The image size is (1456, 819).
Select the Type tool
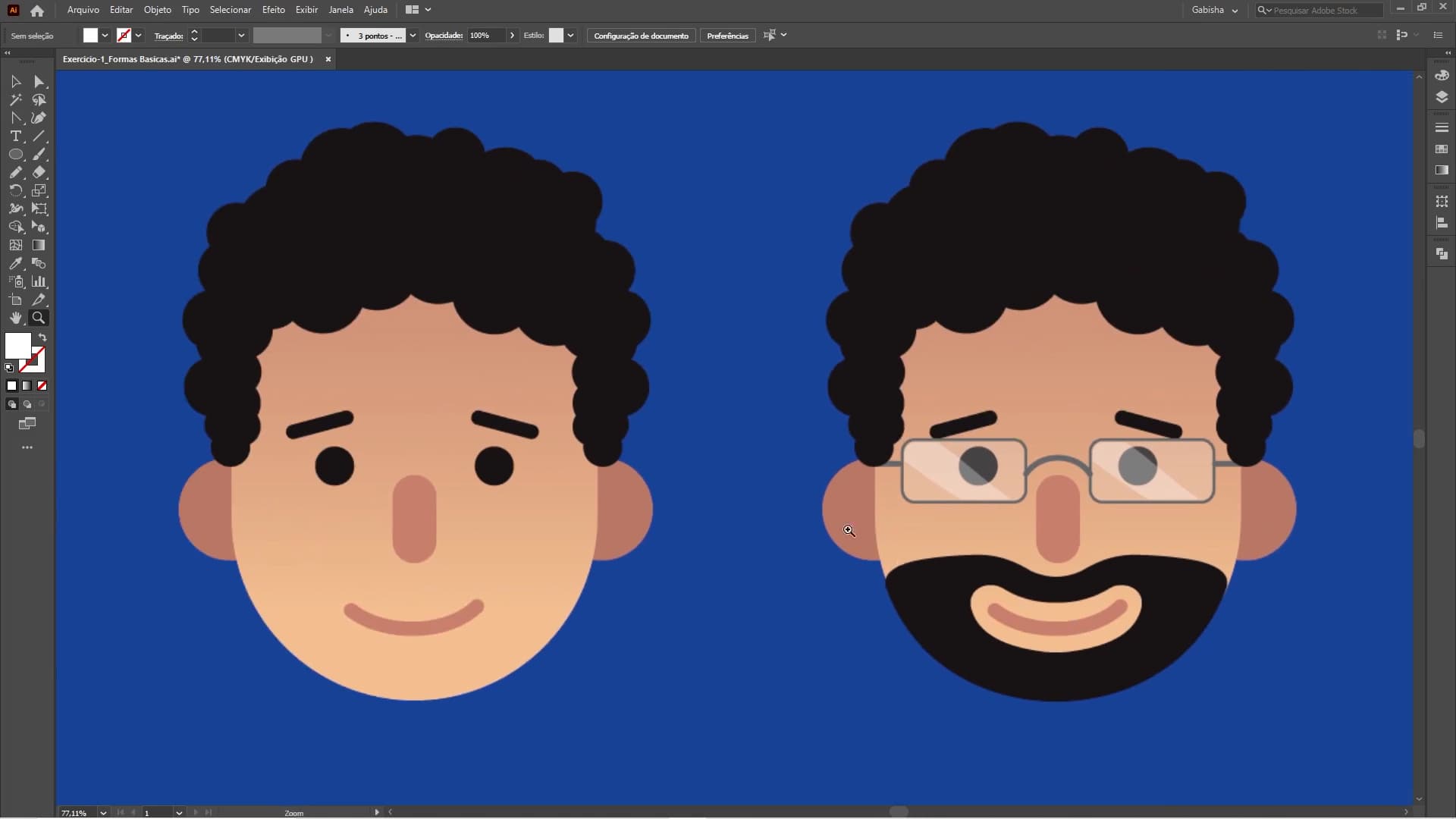[16, 136]
